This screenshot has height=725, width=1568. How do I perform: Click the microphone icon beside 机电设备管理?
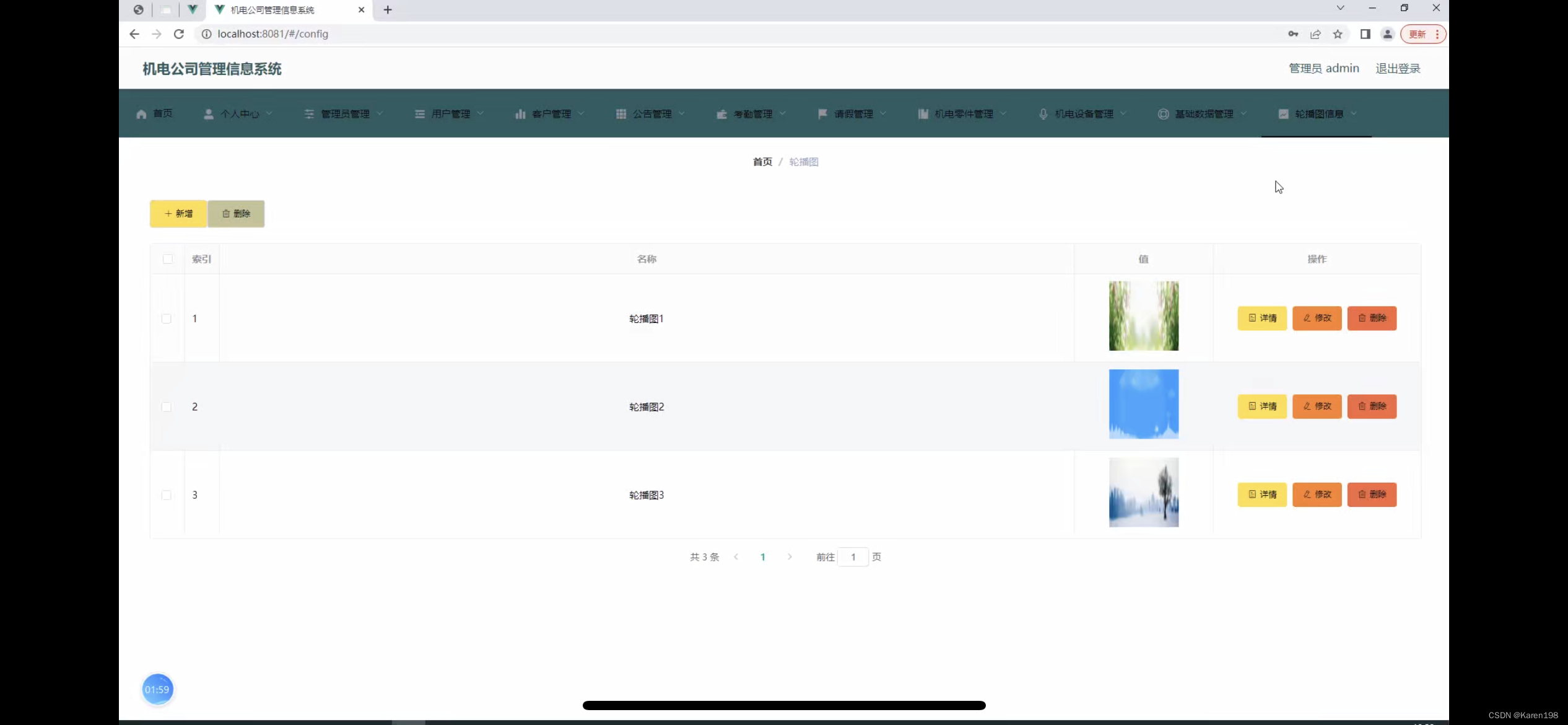1043,114
